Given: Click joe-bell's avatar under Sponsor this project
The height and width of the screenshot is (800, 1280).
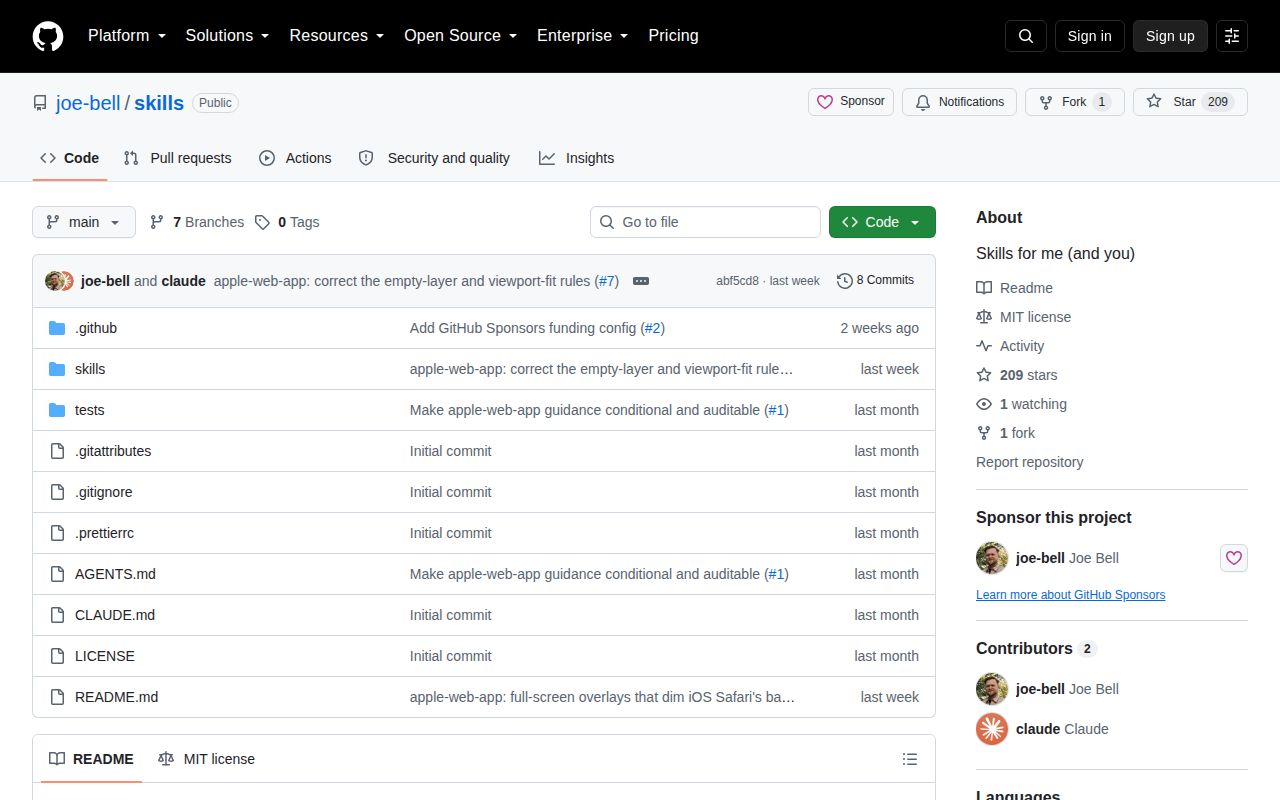Looking at the screenshot, I should coord(992,558).
